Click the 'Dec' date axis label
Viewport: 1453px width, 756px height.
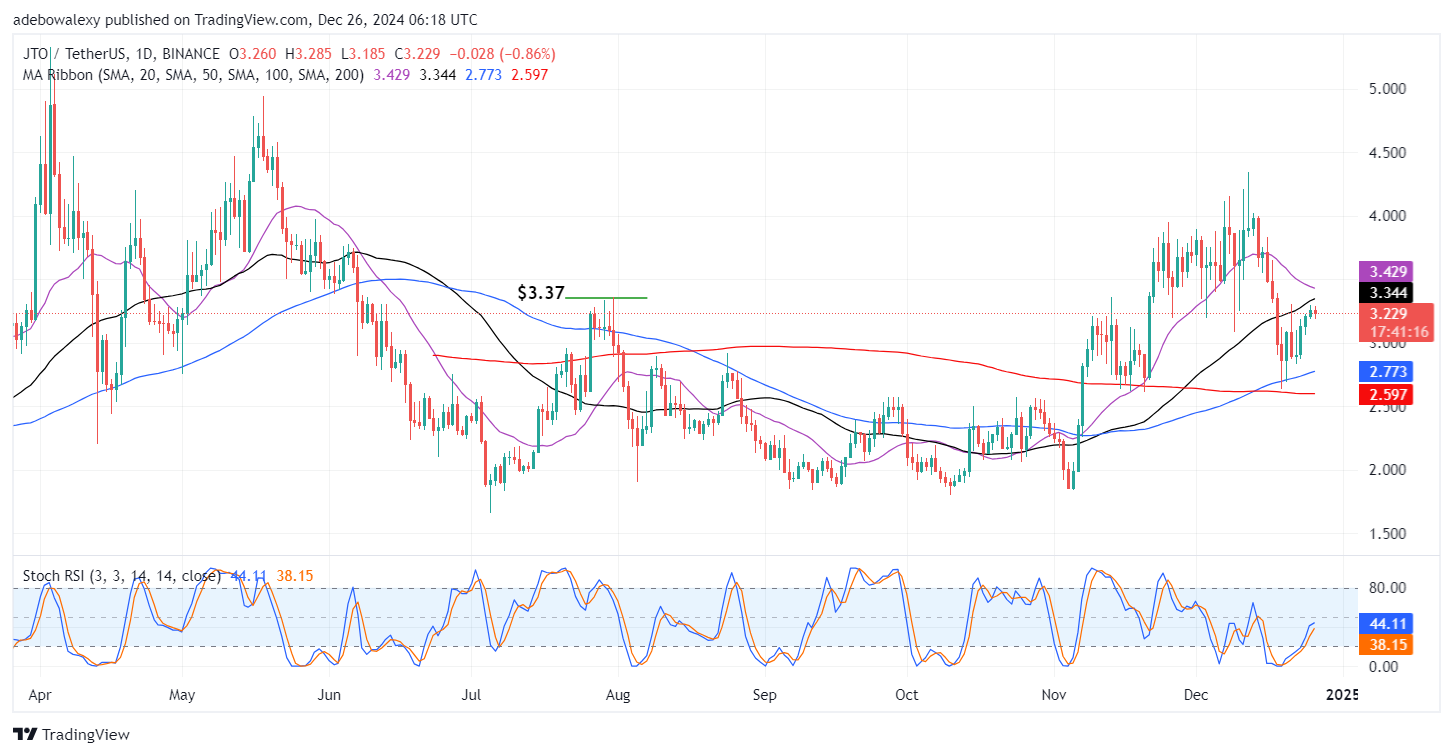(x=1197, y=694)
